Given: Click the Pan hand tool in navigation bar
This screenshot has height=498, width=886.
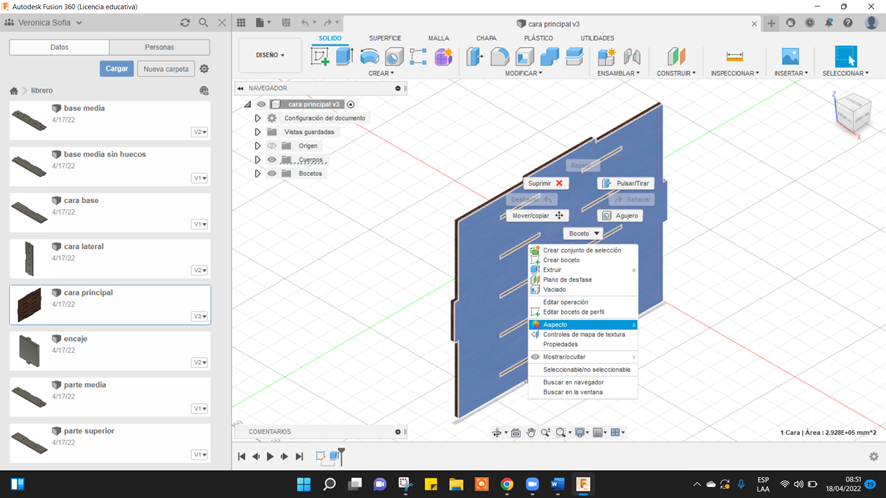Looking at the screenshot, I should 532,433.
